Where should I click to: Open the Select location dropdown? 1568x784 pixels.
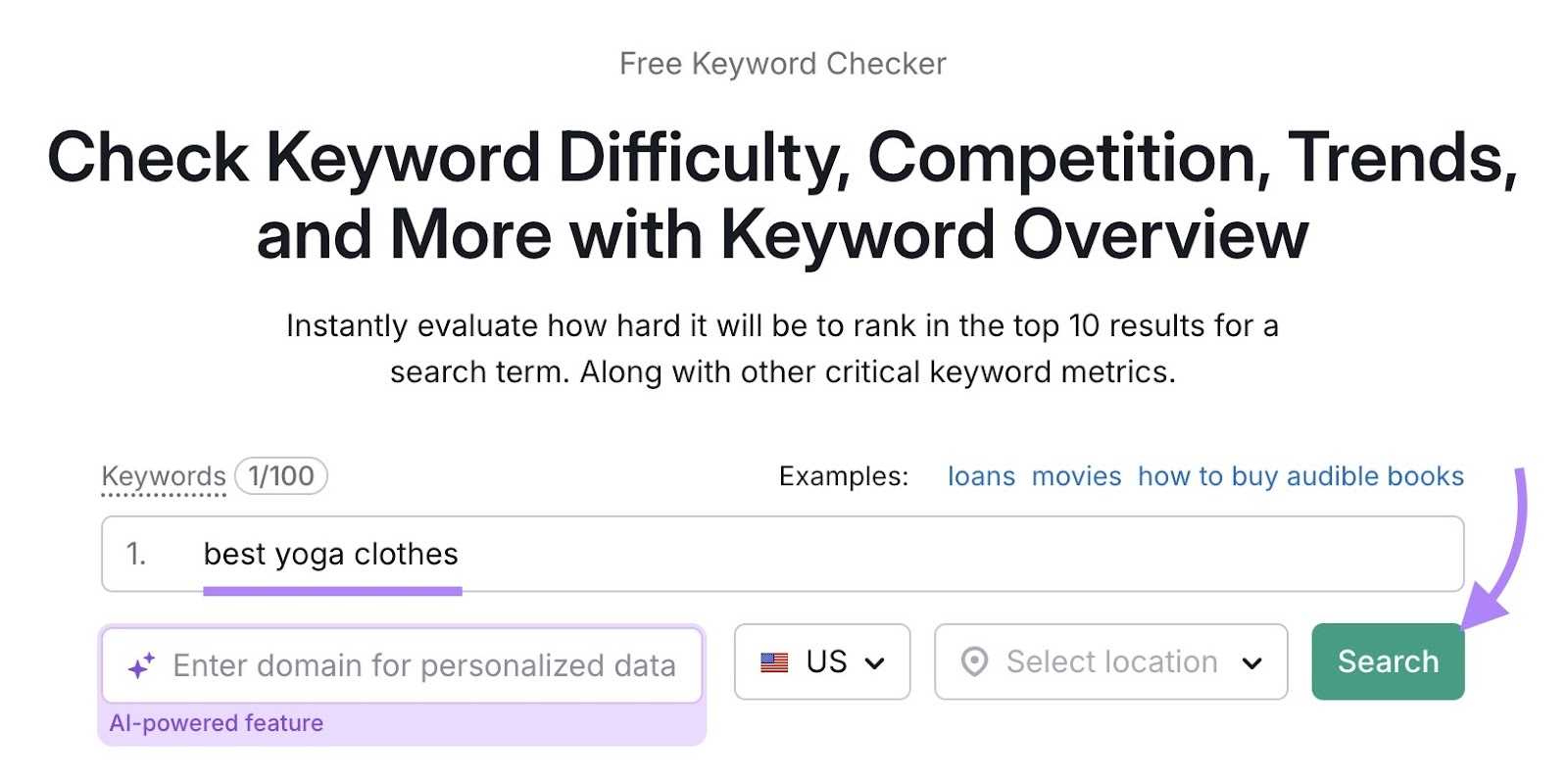tap(1110, 662)
